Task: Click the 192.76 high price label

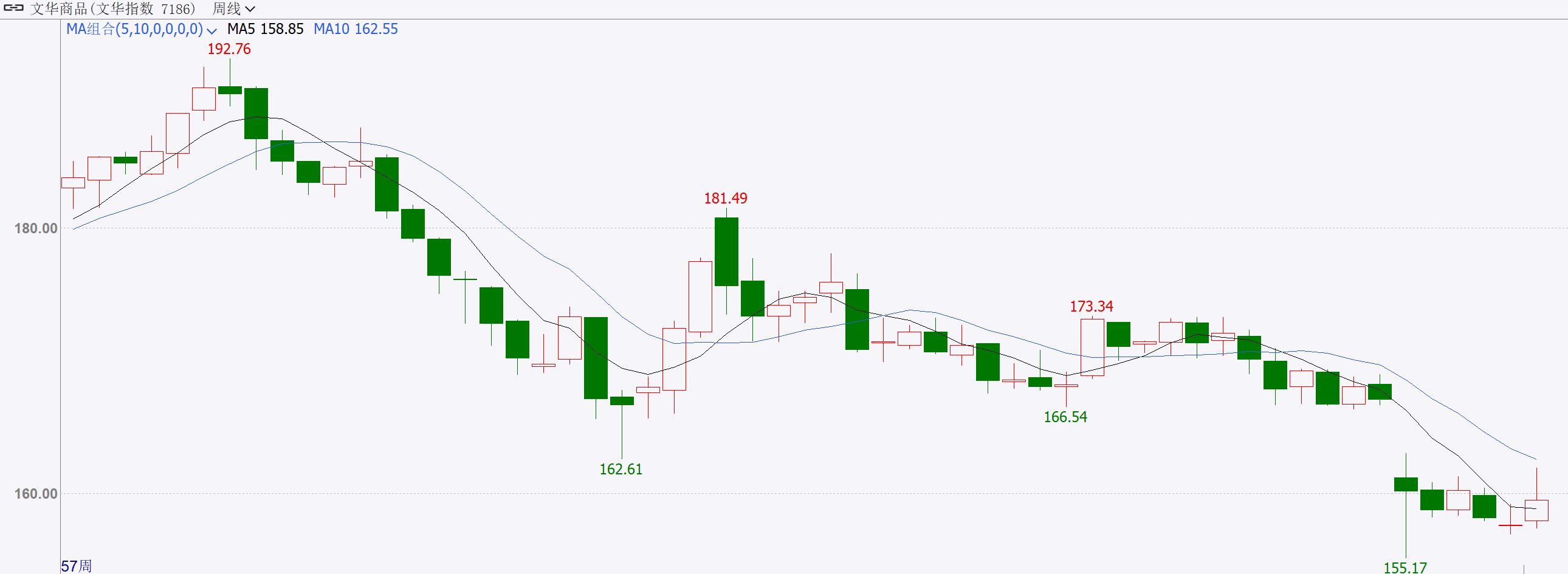Action: click(x=229, y=49)
